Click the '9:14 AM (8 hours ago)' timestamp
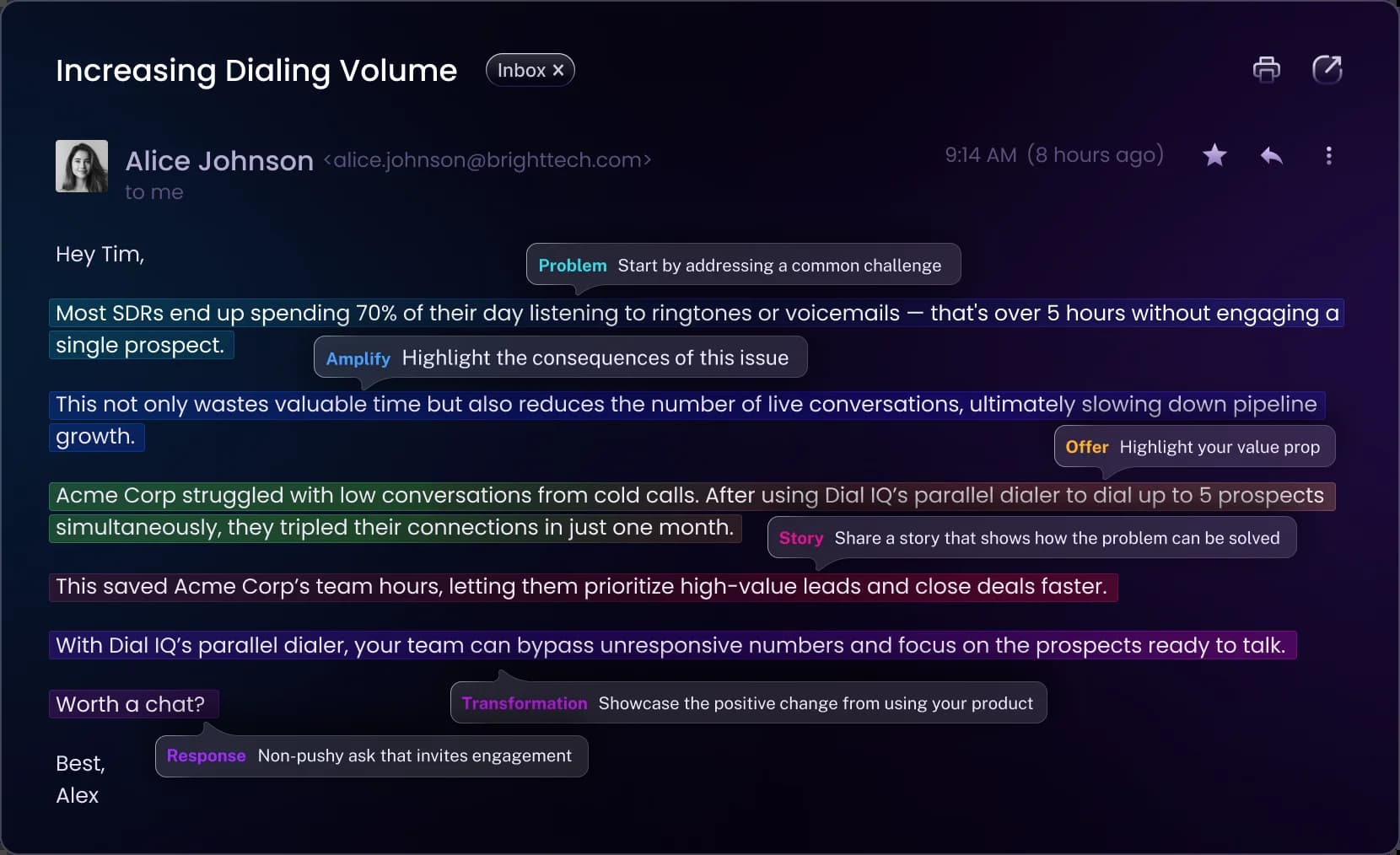 1054,155
